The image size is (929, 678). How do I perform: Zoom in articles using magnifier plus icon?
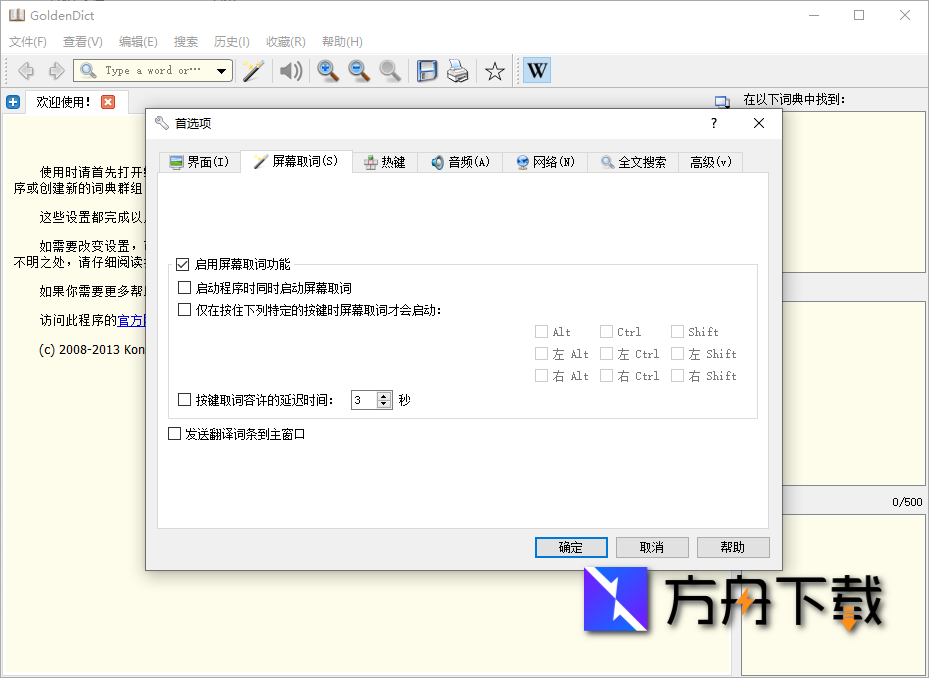(328, 70)
